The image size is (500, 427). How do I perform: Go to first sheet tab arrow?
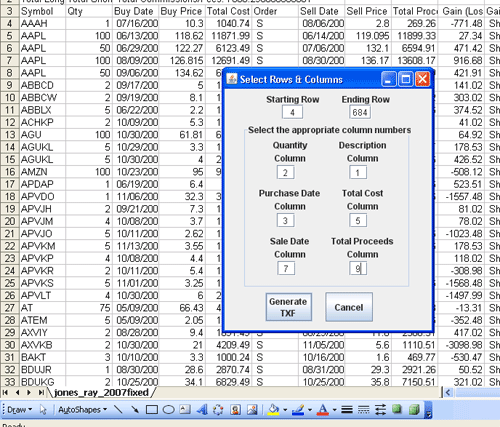(5, 392)
